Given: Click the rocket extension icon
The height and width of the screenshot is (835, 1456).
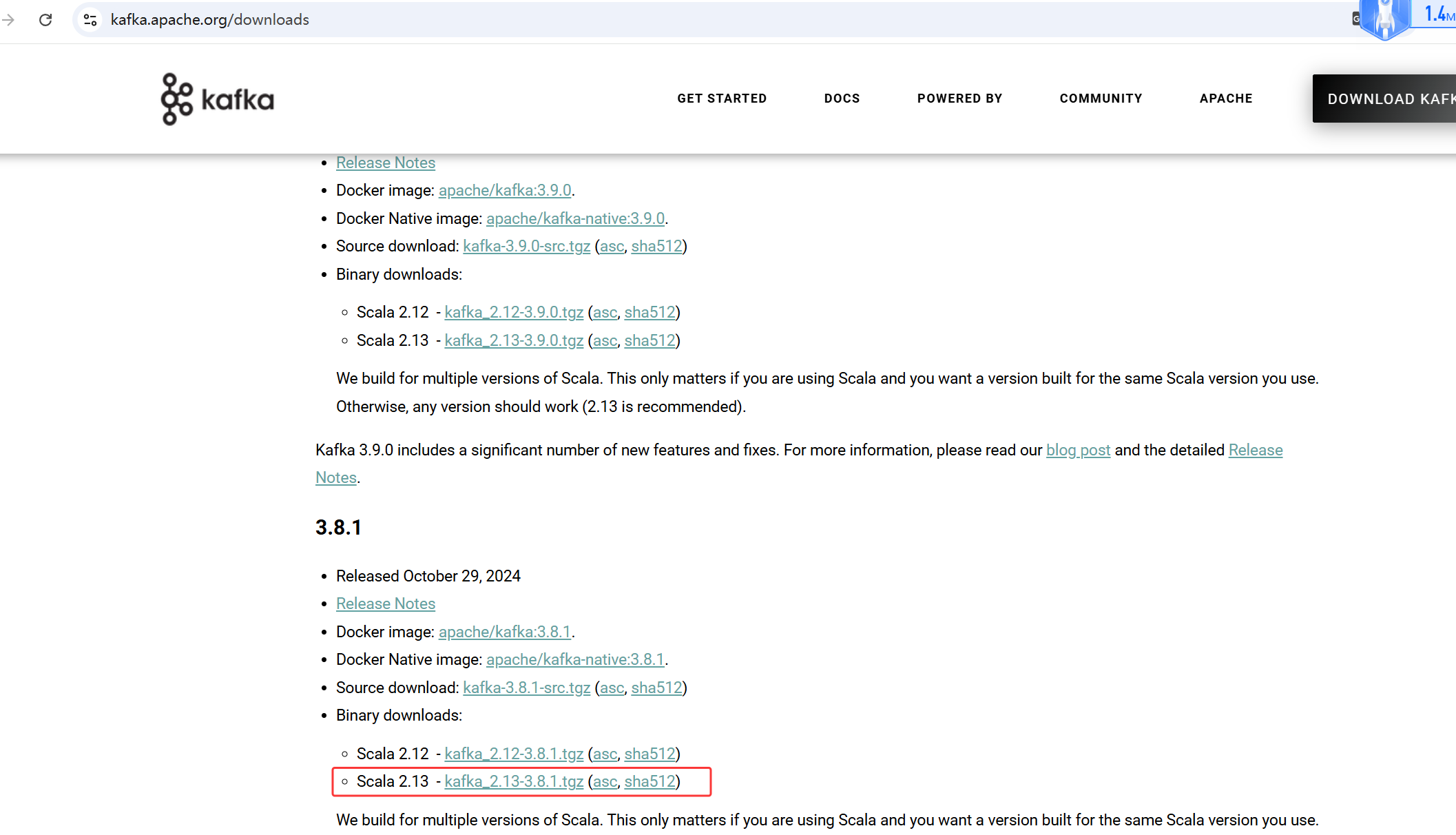Looking at the screenshot, I should tap(1384, 19).
